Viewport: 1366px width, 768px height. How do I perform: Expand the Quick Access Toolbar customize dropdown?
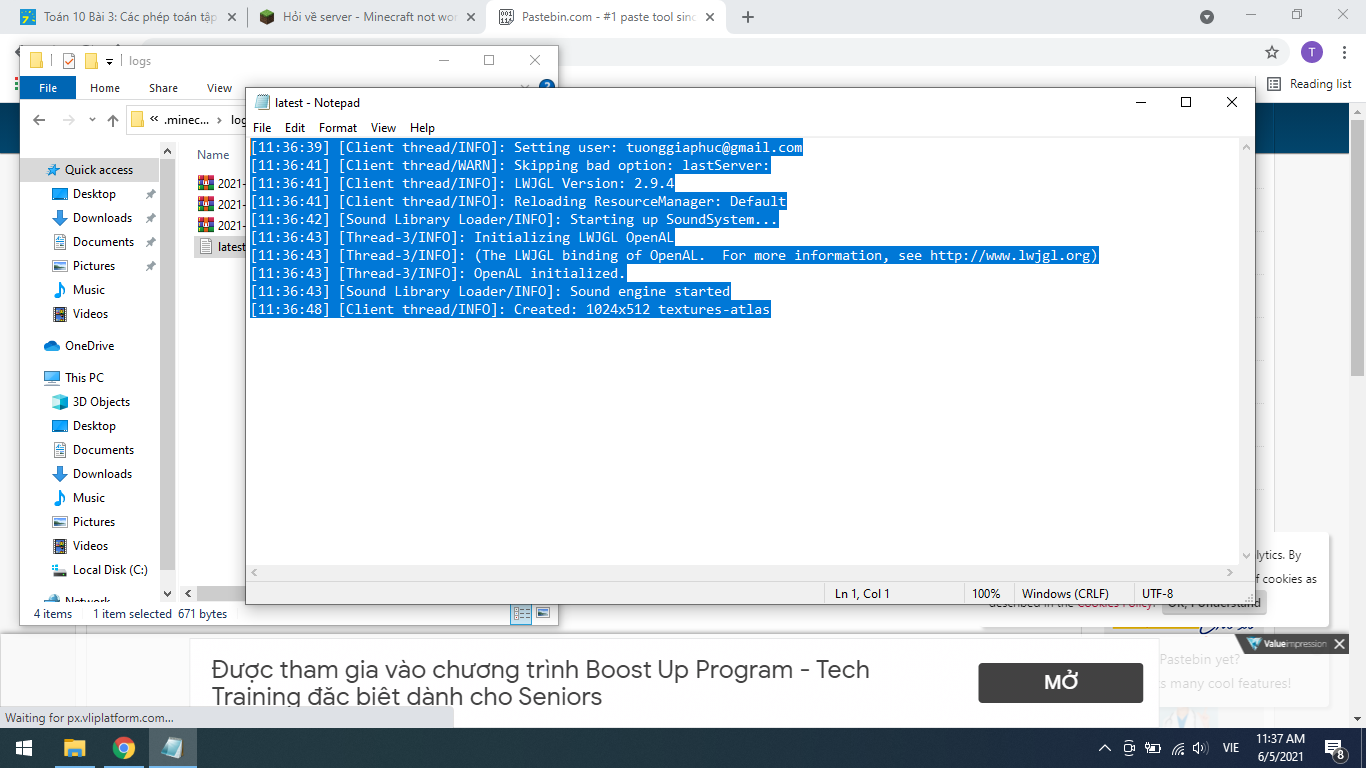[110, 62]
